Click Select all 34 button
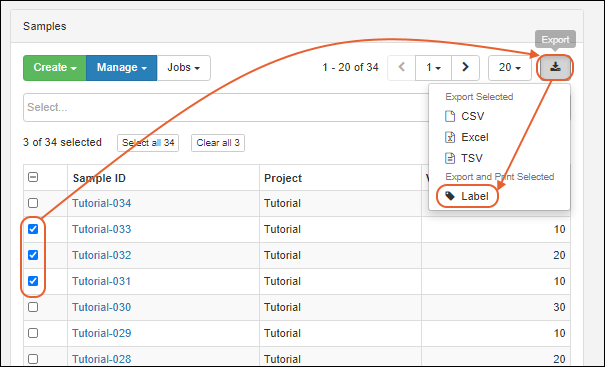Image resolution: width=605 pixels, height=367 pixels. click(148, 143)
